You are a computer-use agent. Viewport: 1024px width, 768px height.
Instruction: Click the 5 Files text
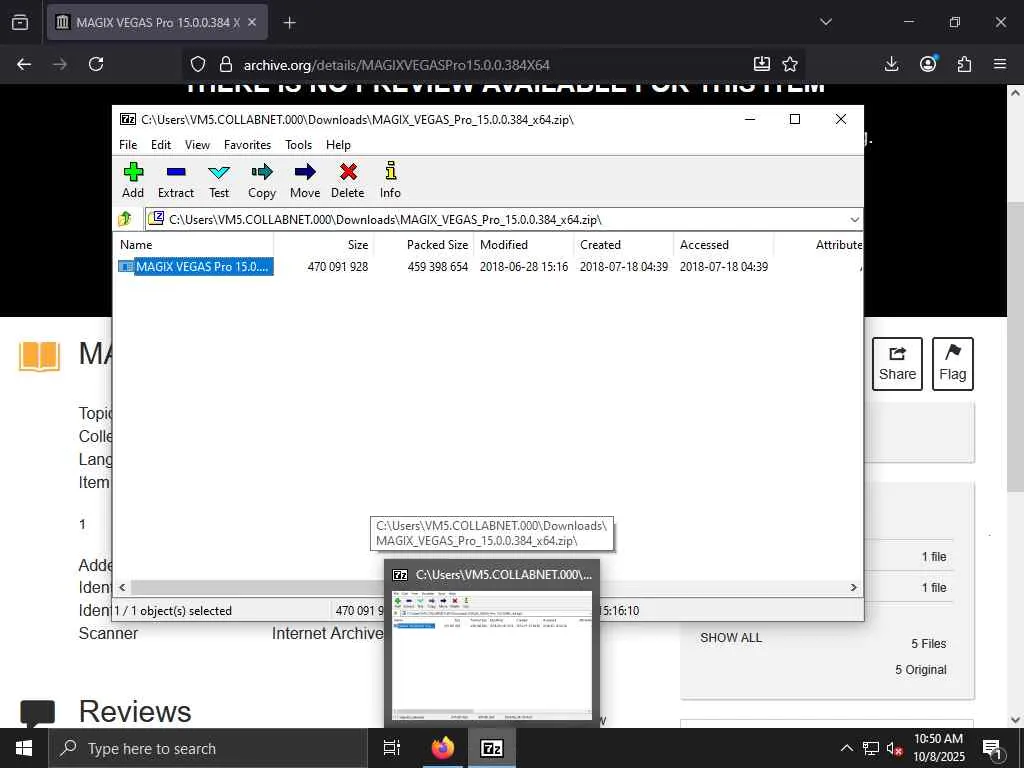[x=929, y=643]
